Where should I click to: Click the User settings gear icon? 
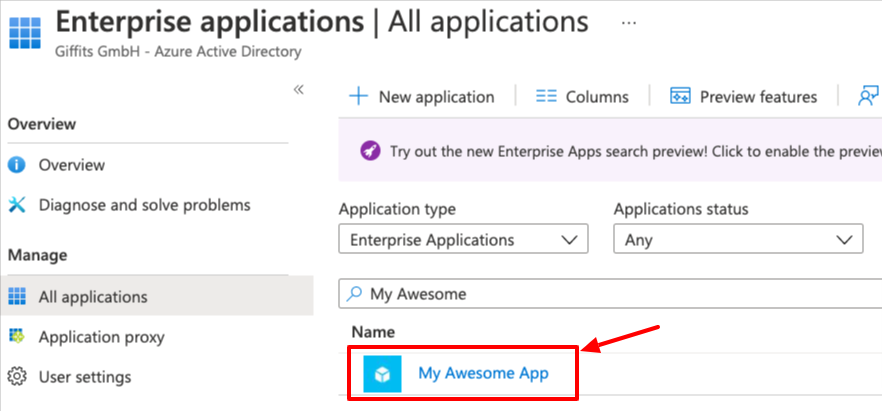pos(18,376)
